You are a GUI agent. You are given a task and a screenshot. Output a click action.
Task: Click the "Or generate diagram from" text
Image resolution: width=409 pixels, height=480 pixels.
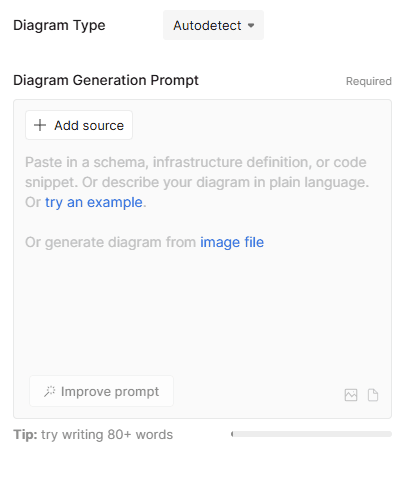(111, 242)
